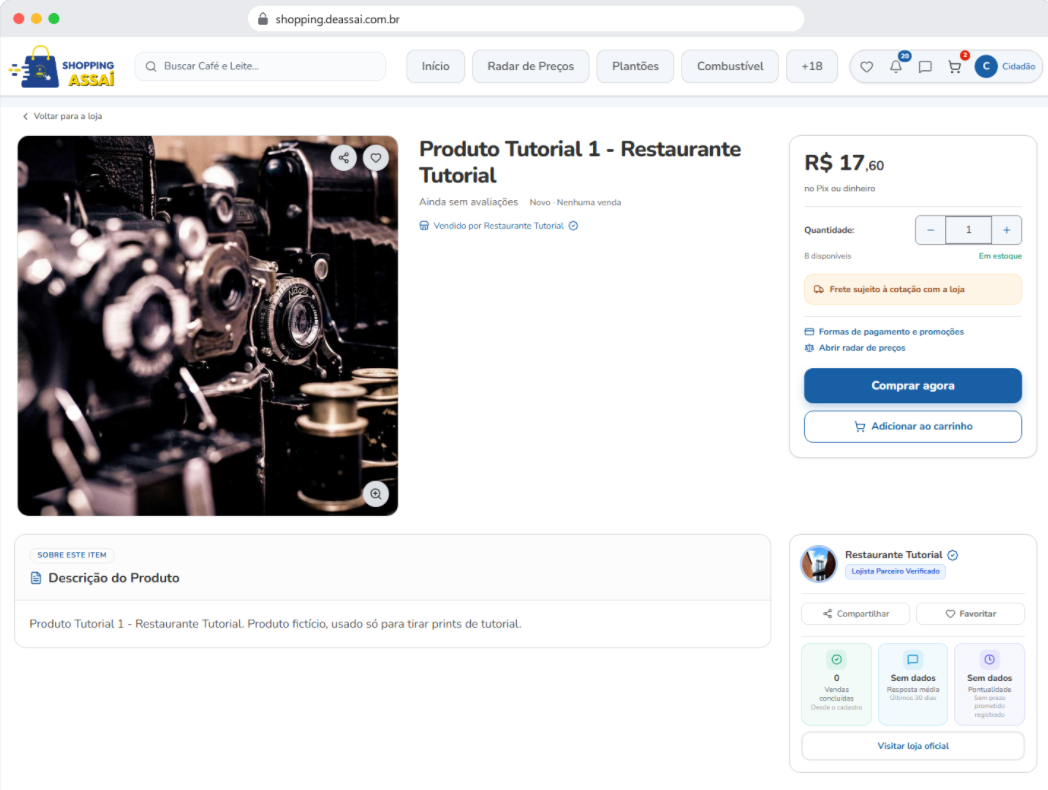The height and width of the screenshot is (790, 1048).
Task: Click the Restaurante Tutorial store avatar
Action: [x=819, y=563]
